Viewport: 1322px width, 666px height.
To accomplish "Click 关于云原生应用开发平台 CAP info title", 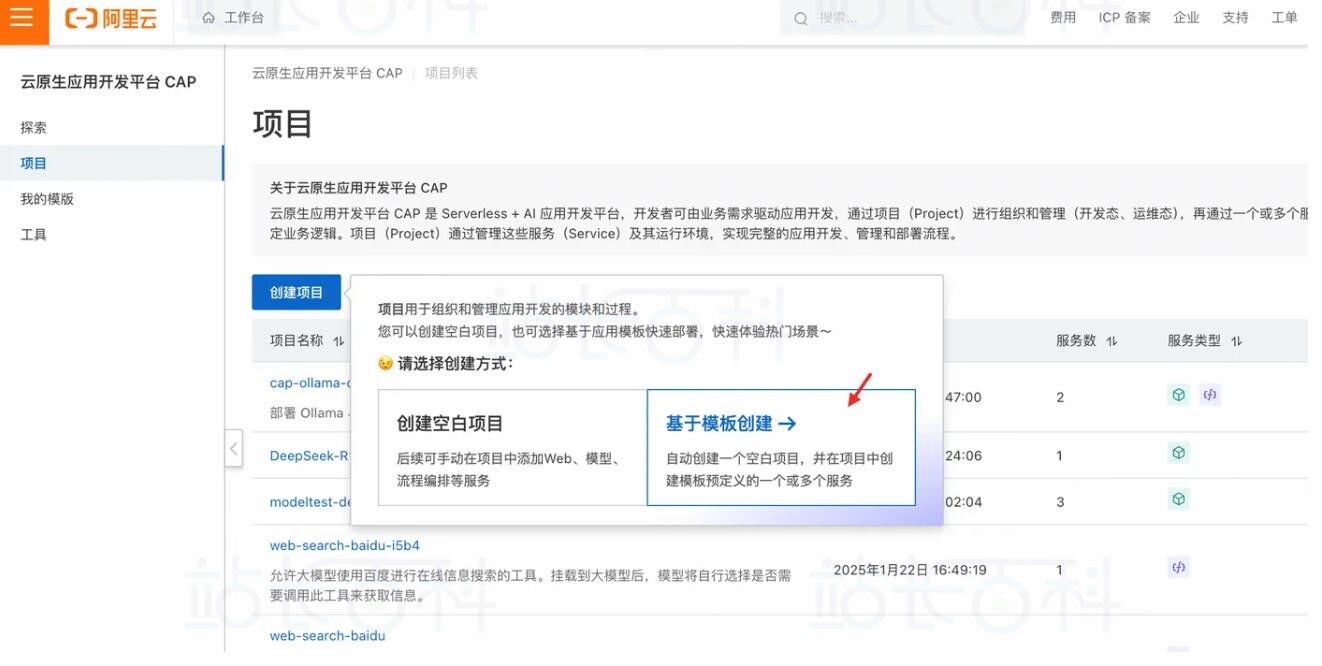I will 359,188.
